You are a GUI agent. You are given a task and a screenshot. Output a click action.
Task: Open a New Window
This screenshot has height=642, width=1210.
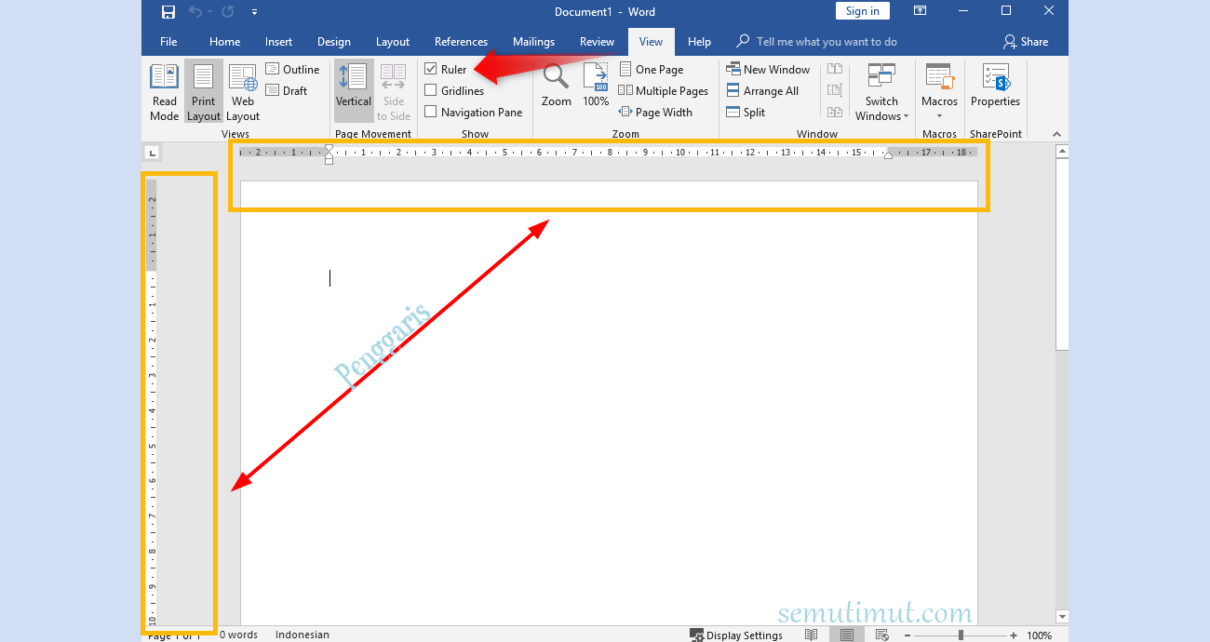768,69
